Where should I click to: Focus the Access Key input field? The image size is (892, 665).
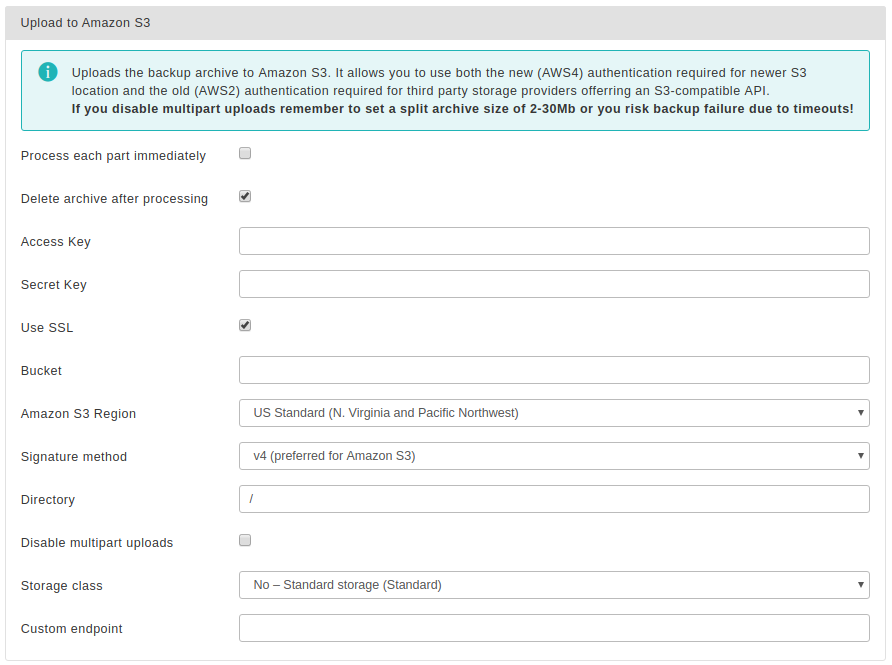[x=554, y=241]
